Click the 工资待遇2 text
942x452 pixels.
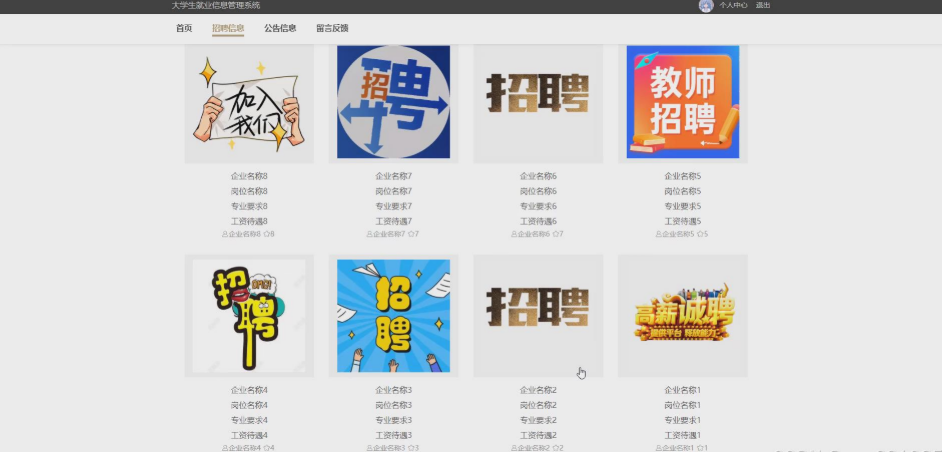click(x=538, y=435)
